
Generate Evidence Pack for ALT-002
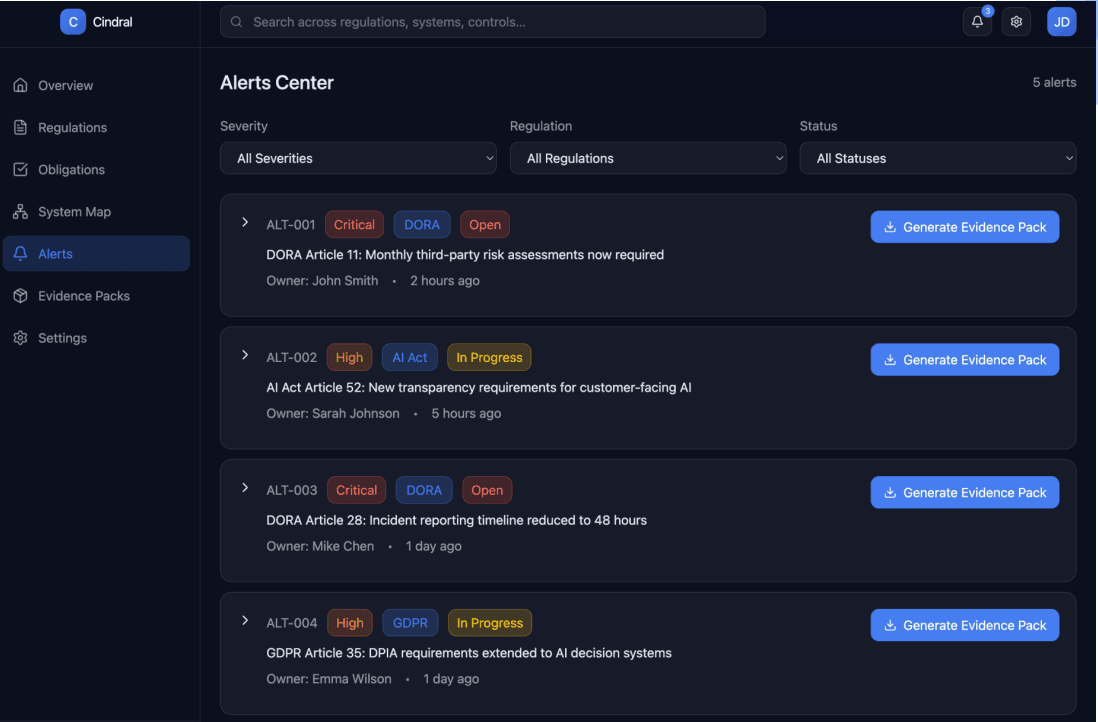(964, 359)
